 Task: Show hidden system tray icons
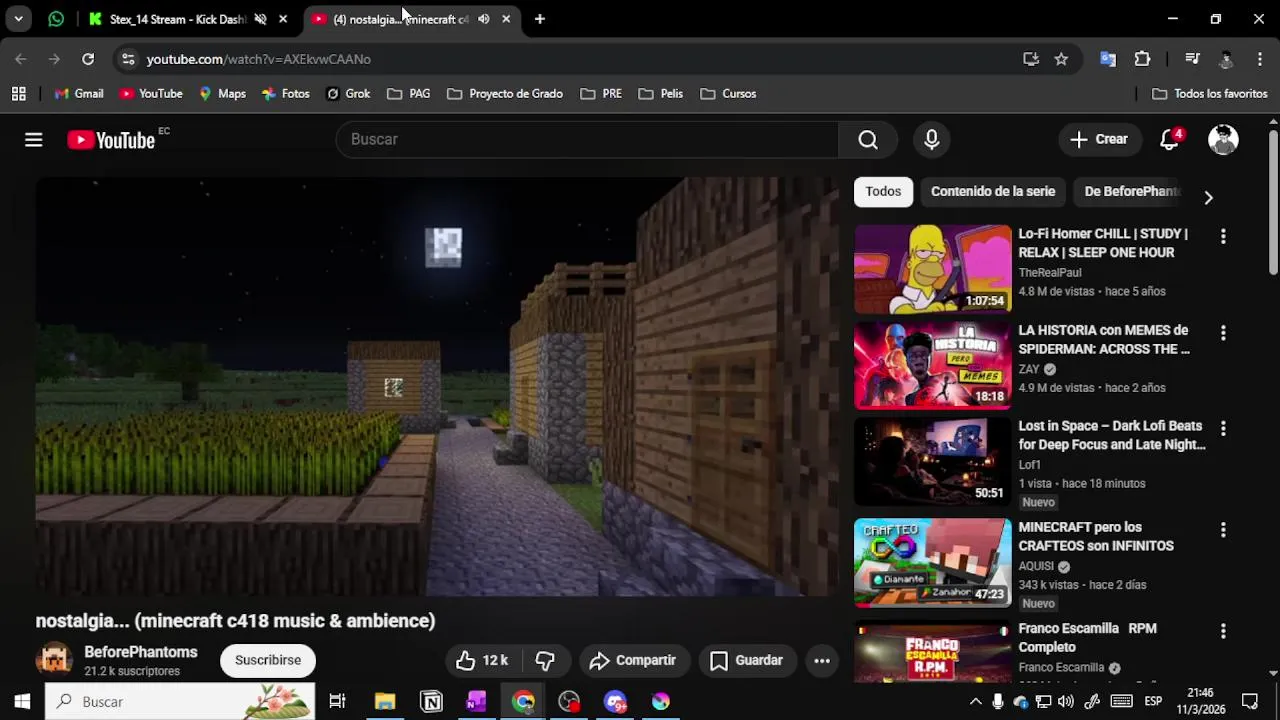pos(976,702)
